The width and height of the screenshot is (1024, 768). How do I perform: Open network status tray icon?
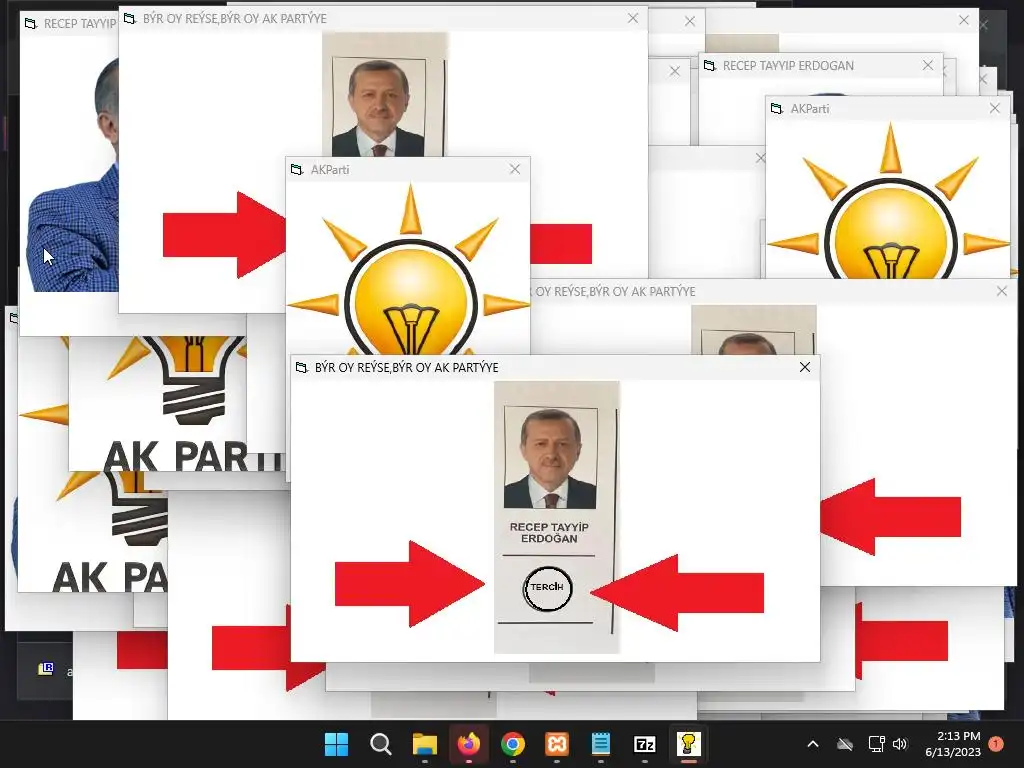point(876,744)
